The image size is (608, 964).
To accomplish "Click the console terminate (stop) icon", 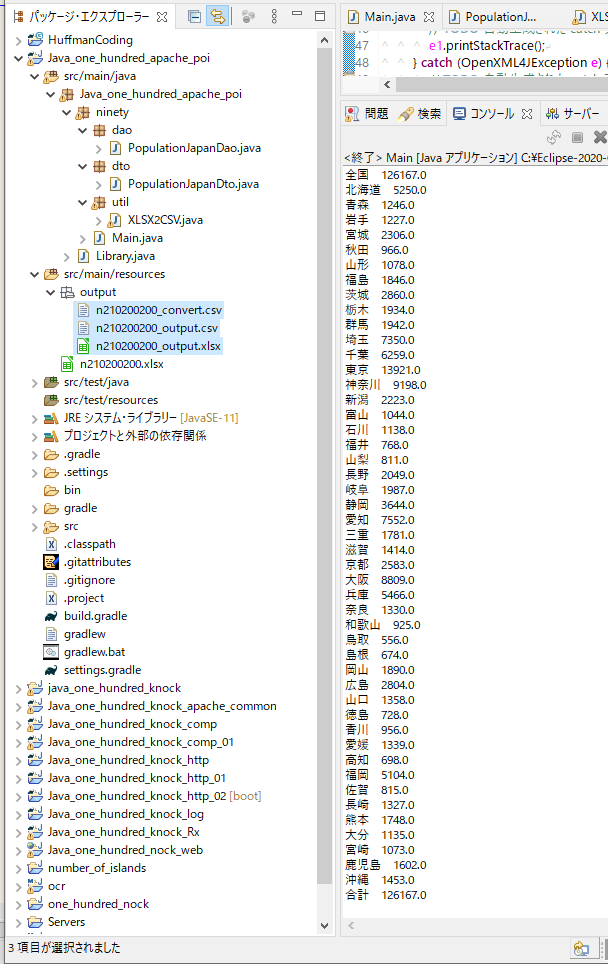I will (577, 137).
